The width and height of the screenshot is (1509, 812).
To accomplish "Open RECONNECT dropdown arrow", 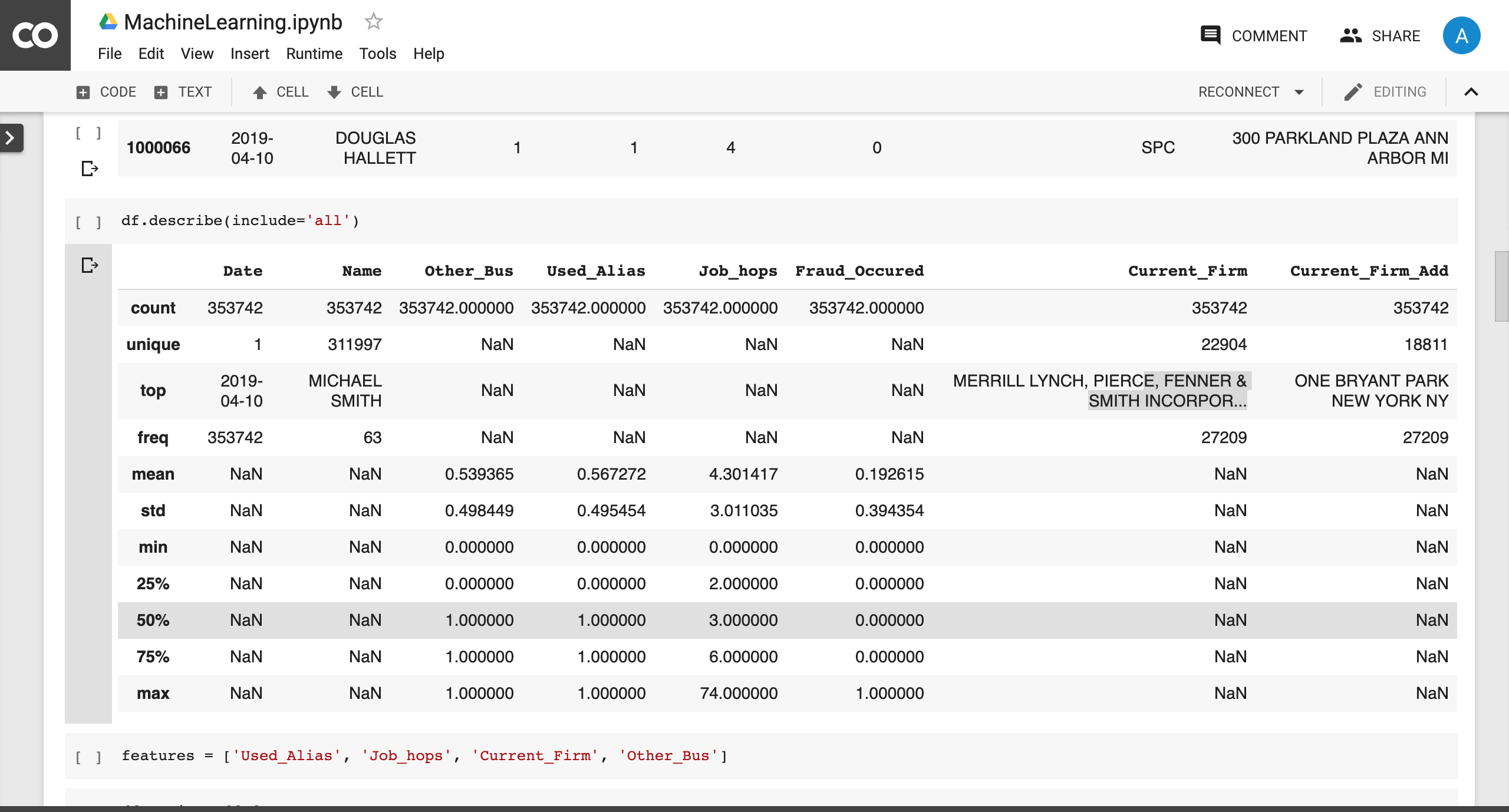I will click(x=1299, y=92).
